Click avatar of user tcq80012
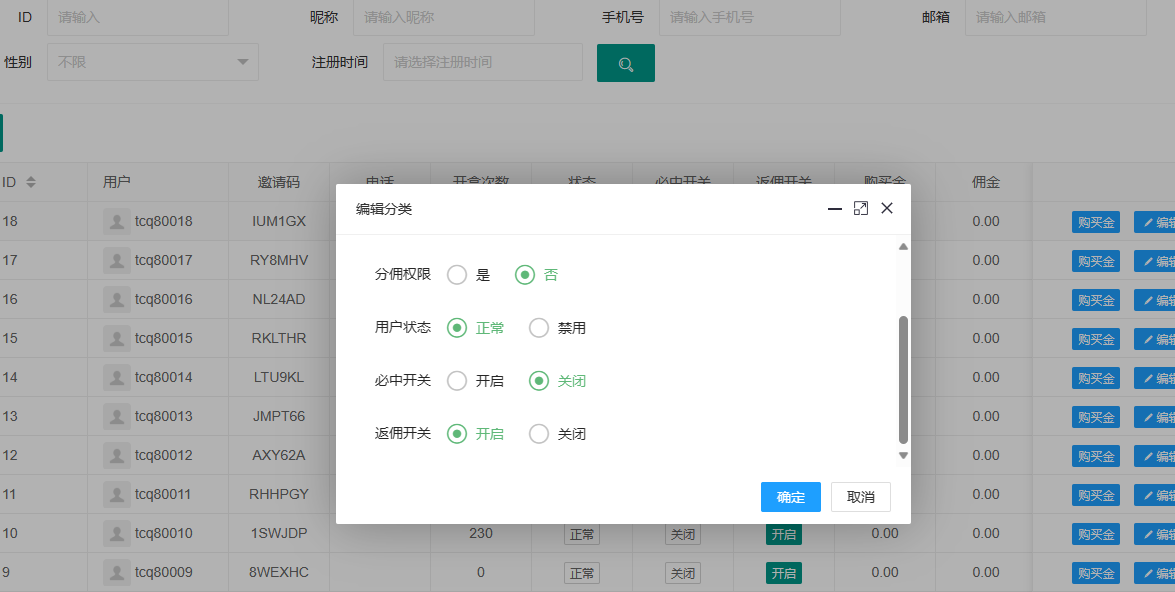Screen dimensions: 1175x592 117,456
